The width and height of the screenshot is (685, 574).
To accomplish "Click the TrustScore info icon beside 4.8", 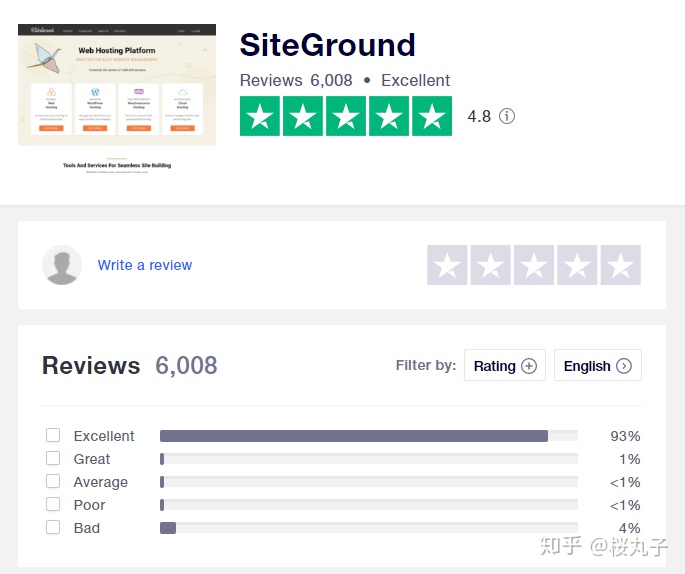I will pyautogui.click(x=507, y=116).
